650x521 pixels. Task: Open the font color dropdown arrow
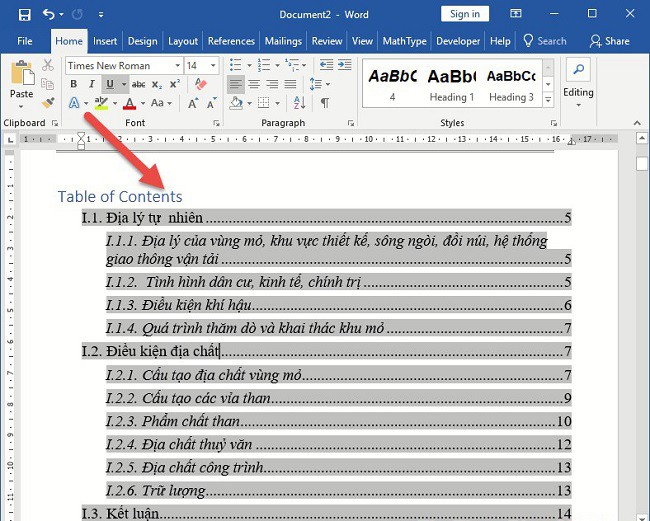(143, 103)
